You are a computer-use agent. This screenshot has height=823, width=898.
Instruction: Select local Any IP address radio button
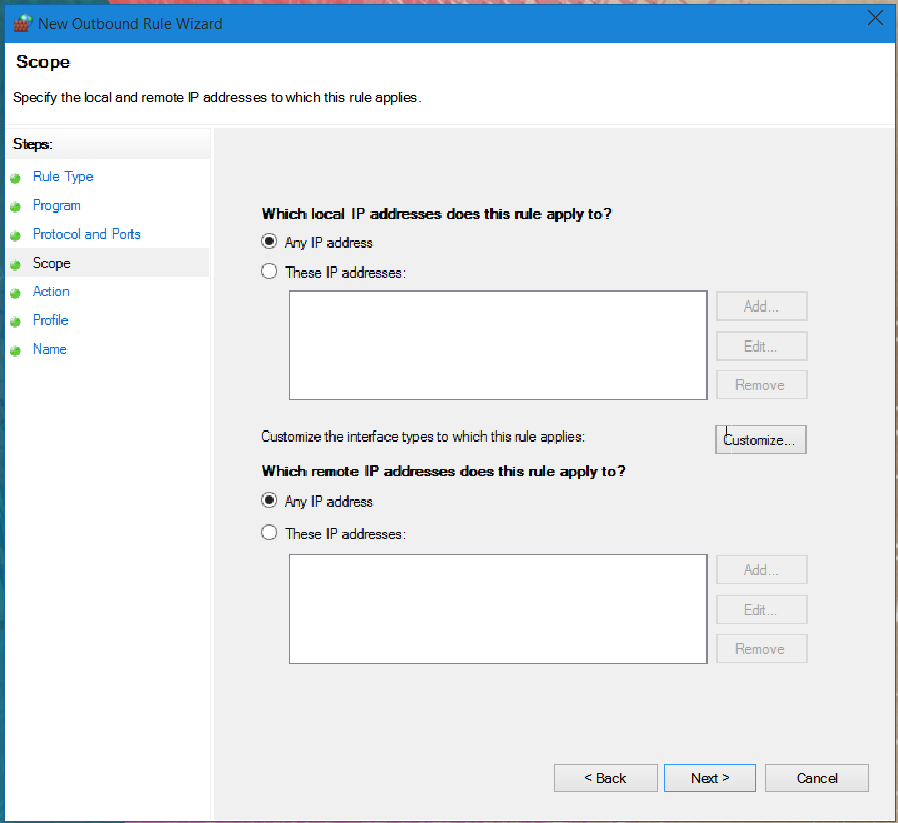click(x=269, y=241)
